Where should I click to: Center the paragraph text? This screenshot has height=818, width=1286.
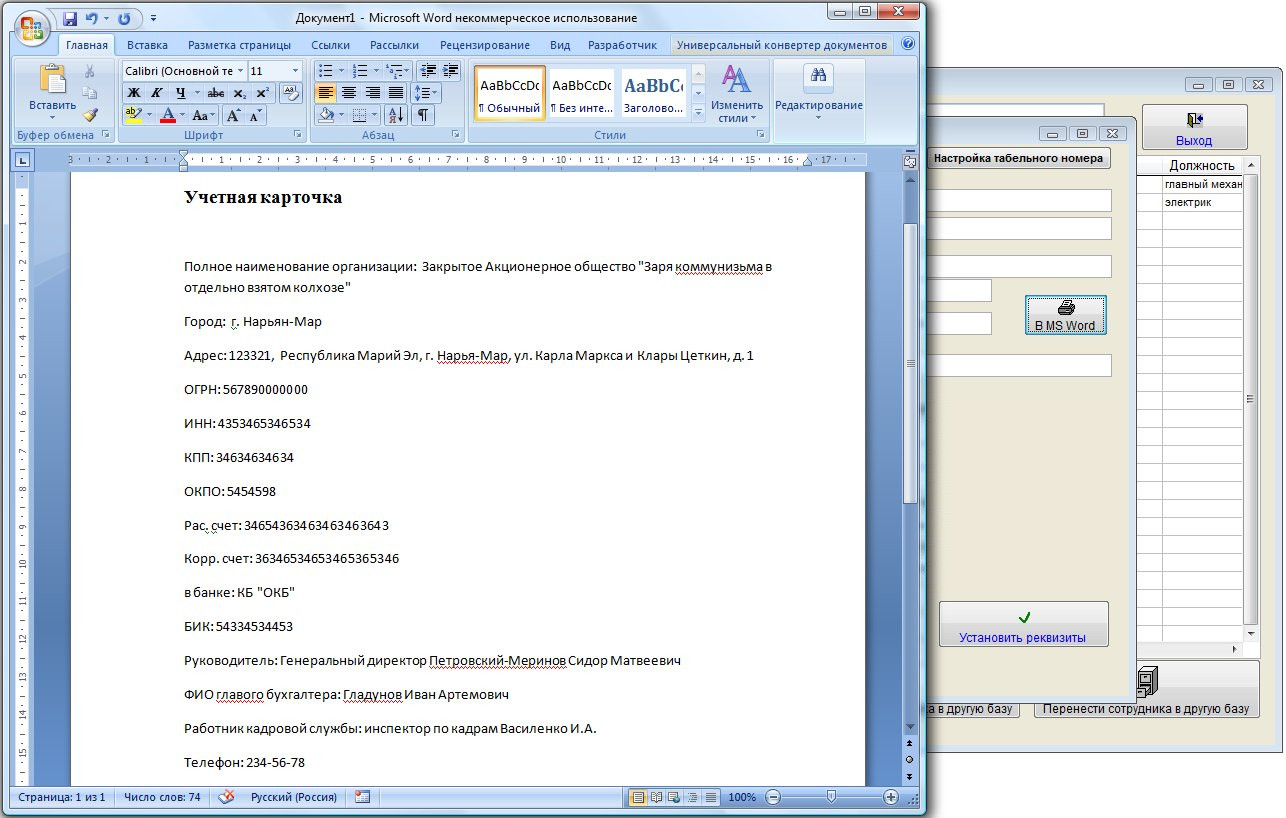tap(349, 93)
